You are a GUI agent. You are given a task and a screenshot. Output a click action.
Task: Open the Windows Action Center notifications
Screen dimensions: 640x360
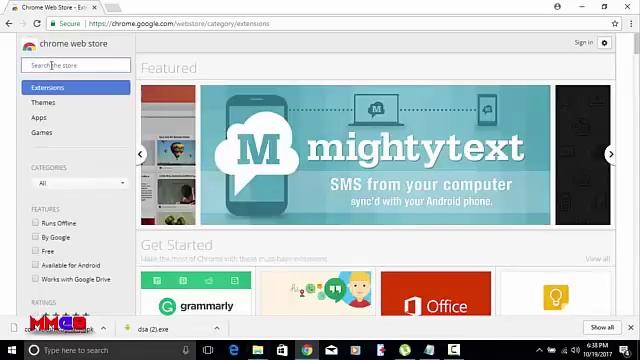(624, 350)
